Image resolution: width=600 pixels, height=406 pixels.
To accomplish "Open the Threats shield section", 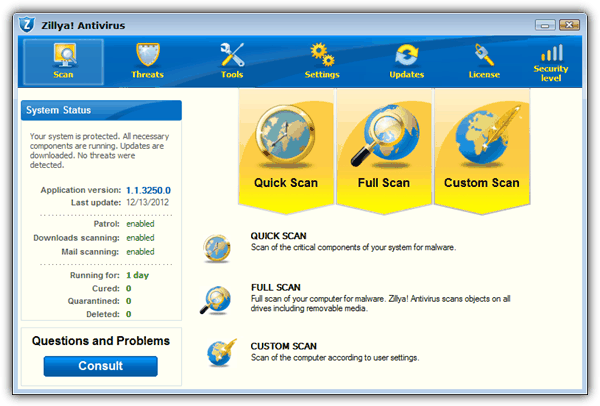I will tap(147, 61).
